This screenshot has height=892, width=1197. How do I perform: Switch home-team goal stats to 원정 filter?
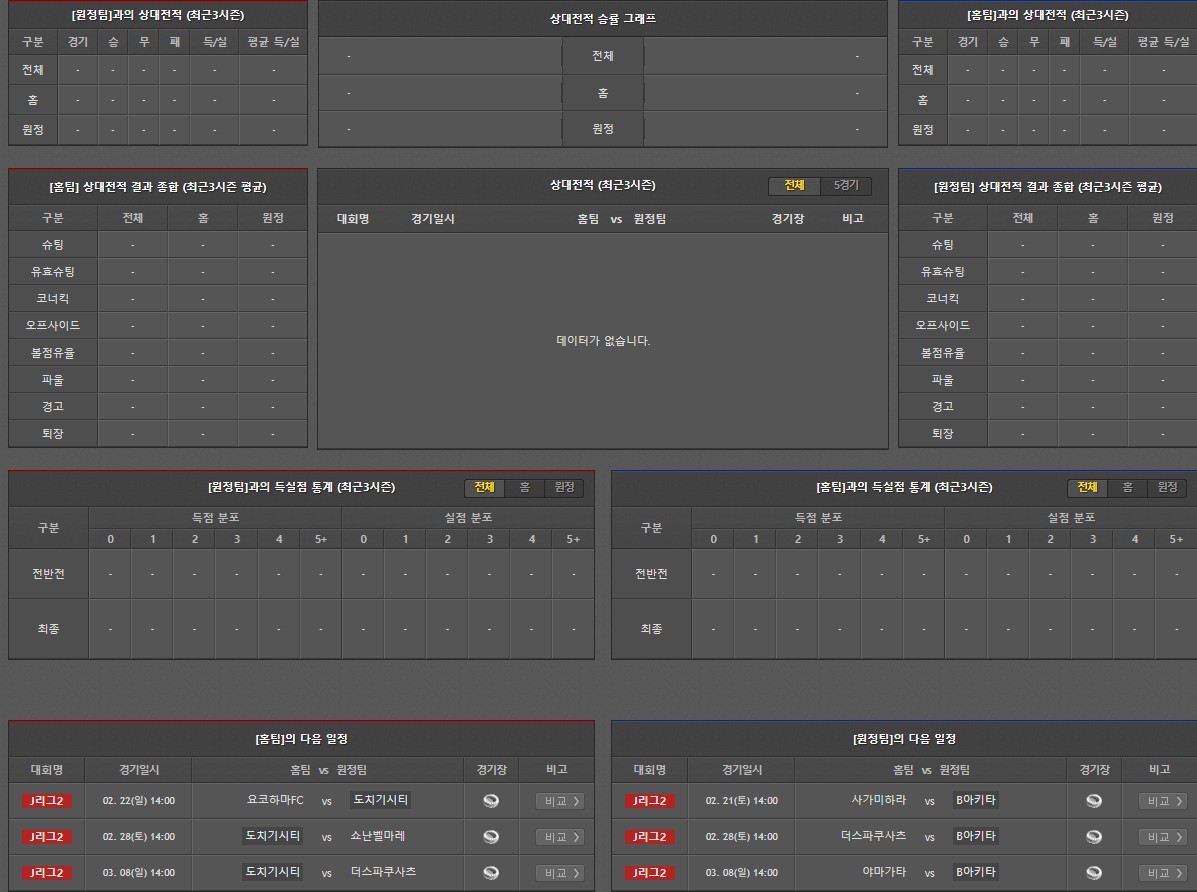coord(564,487)
